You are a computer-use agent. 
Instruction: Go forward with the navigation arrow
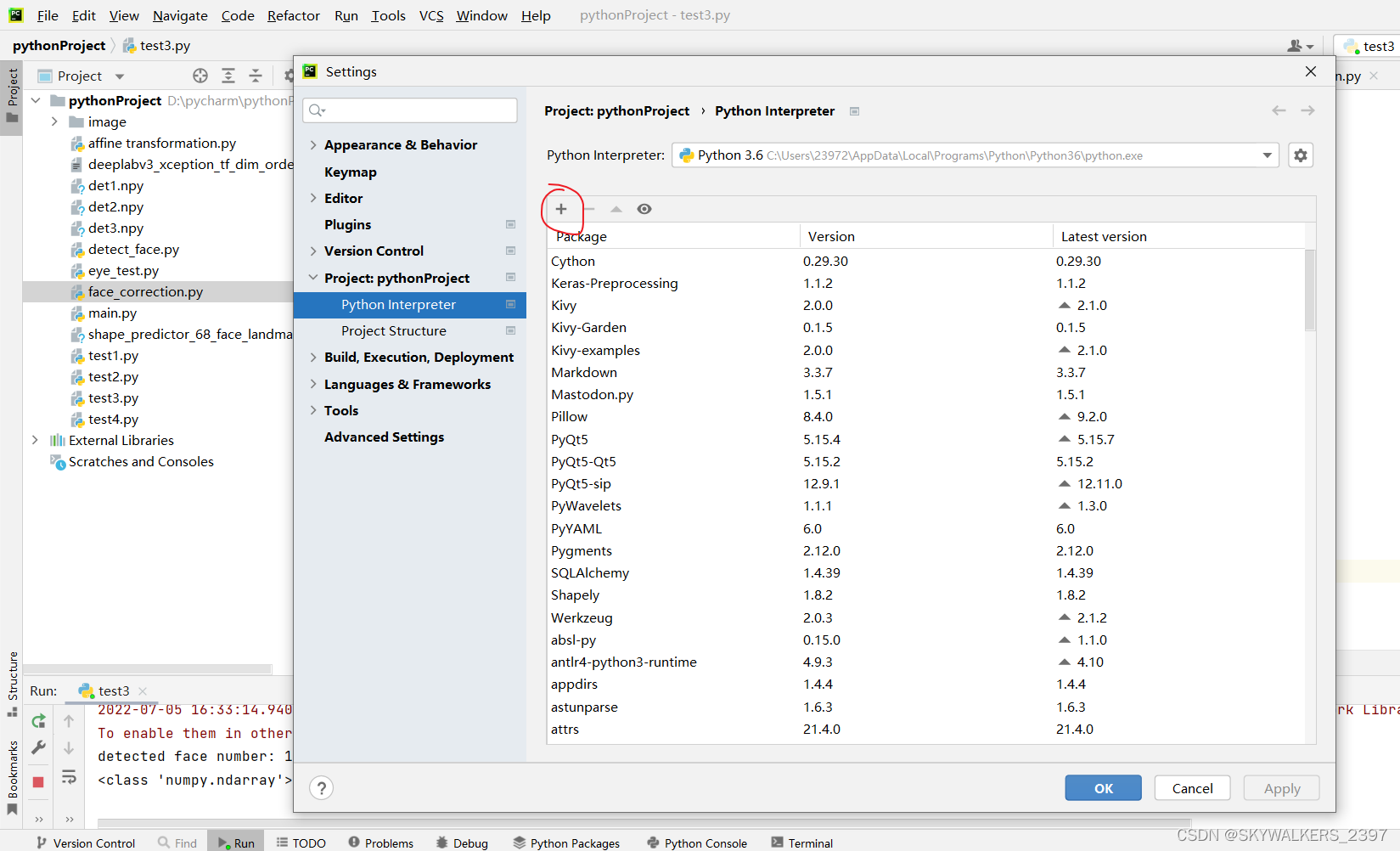coord(1308,110)
